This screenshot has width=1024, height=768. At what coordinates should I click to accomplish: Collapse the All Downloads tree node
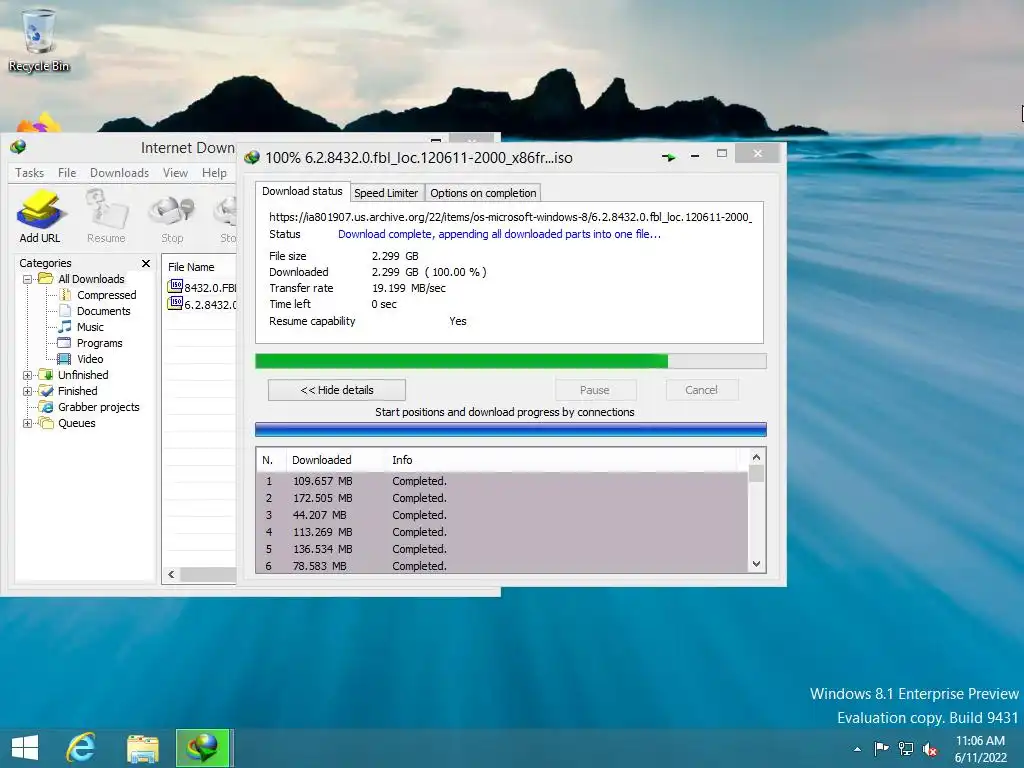click(27, 280)
